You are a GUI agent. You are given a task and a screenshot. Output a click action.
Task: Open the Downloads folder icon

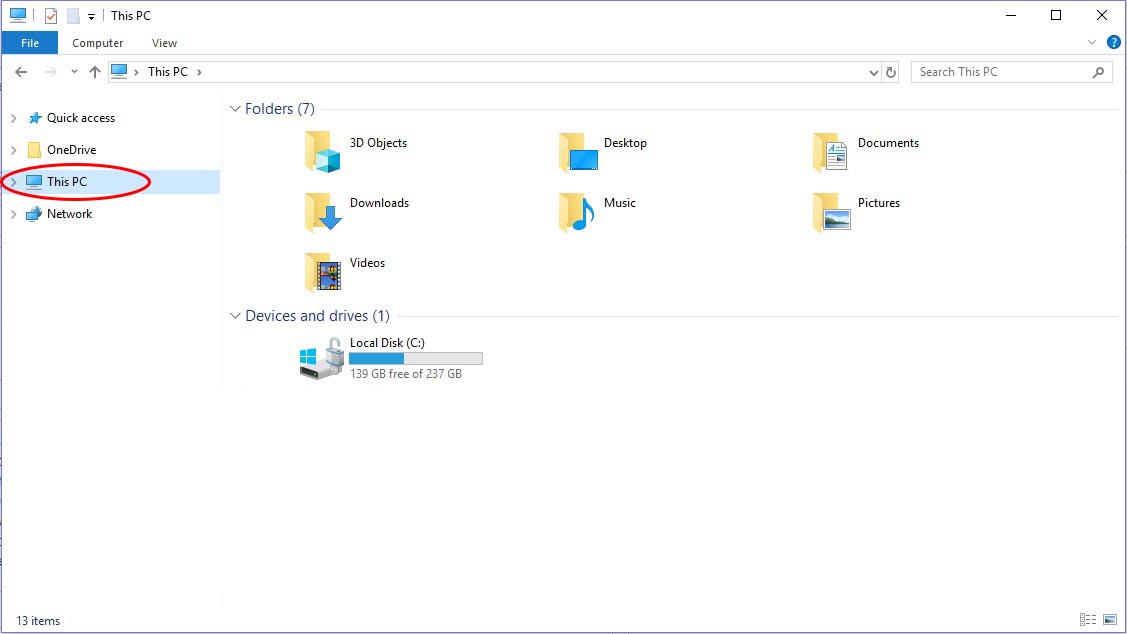point(323,212)
